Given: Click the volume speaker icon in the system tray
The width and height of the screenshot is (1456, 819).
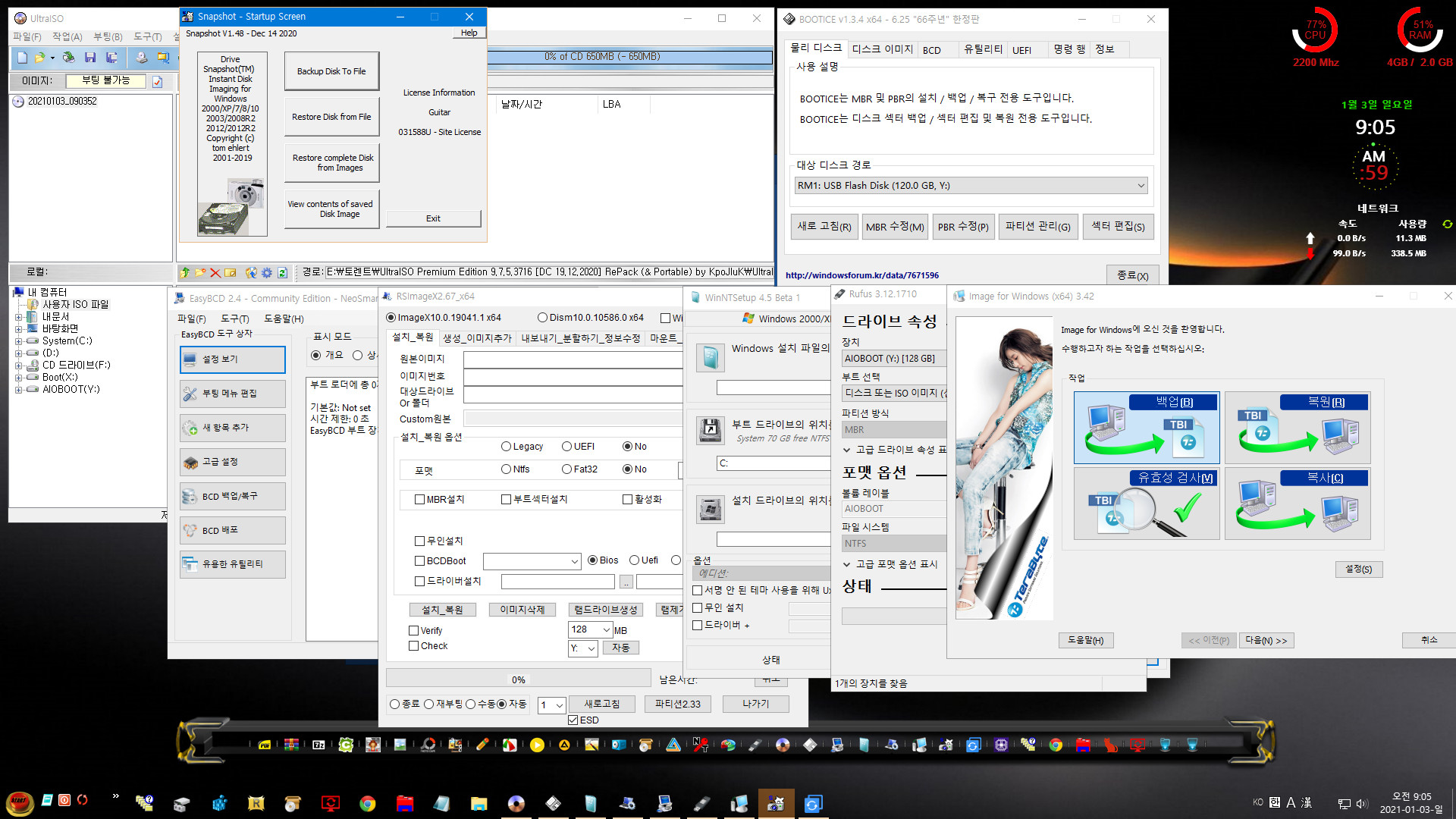Looking at the screenshot, I should click(x=1361, y=804).
